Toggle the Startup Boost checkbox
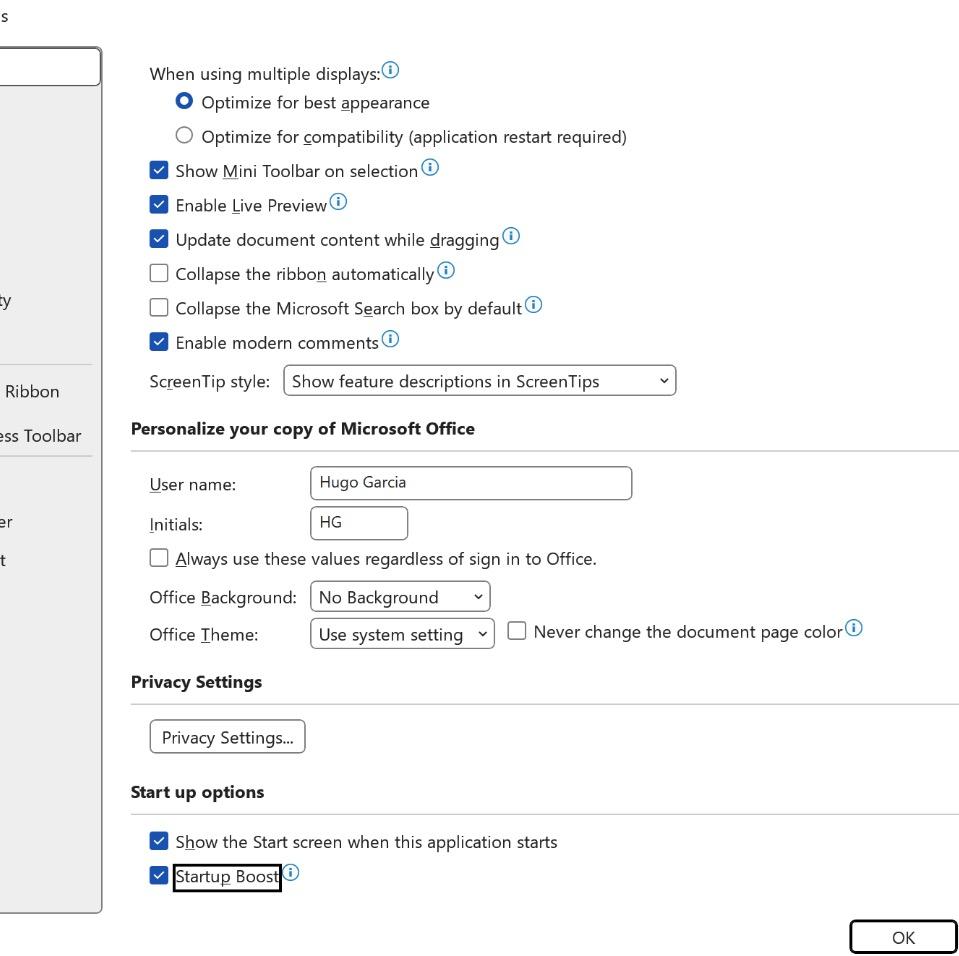 click(x=159, y=875)
